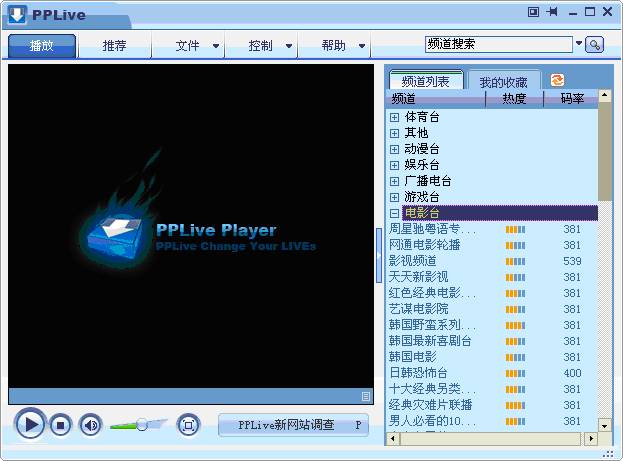Toggle the mini mode window icon
Viewport: 623px width, 461px height.
[534, 12]
